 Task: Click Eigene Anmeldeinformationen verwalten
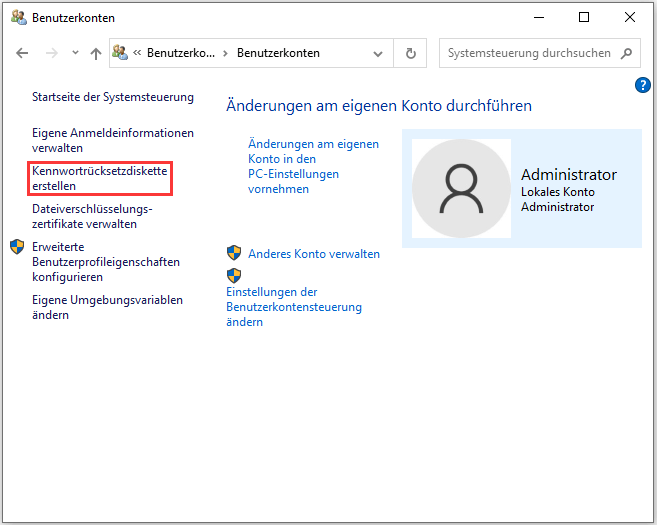[x=112, y=140]
